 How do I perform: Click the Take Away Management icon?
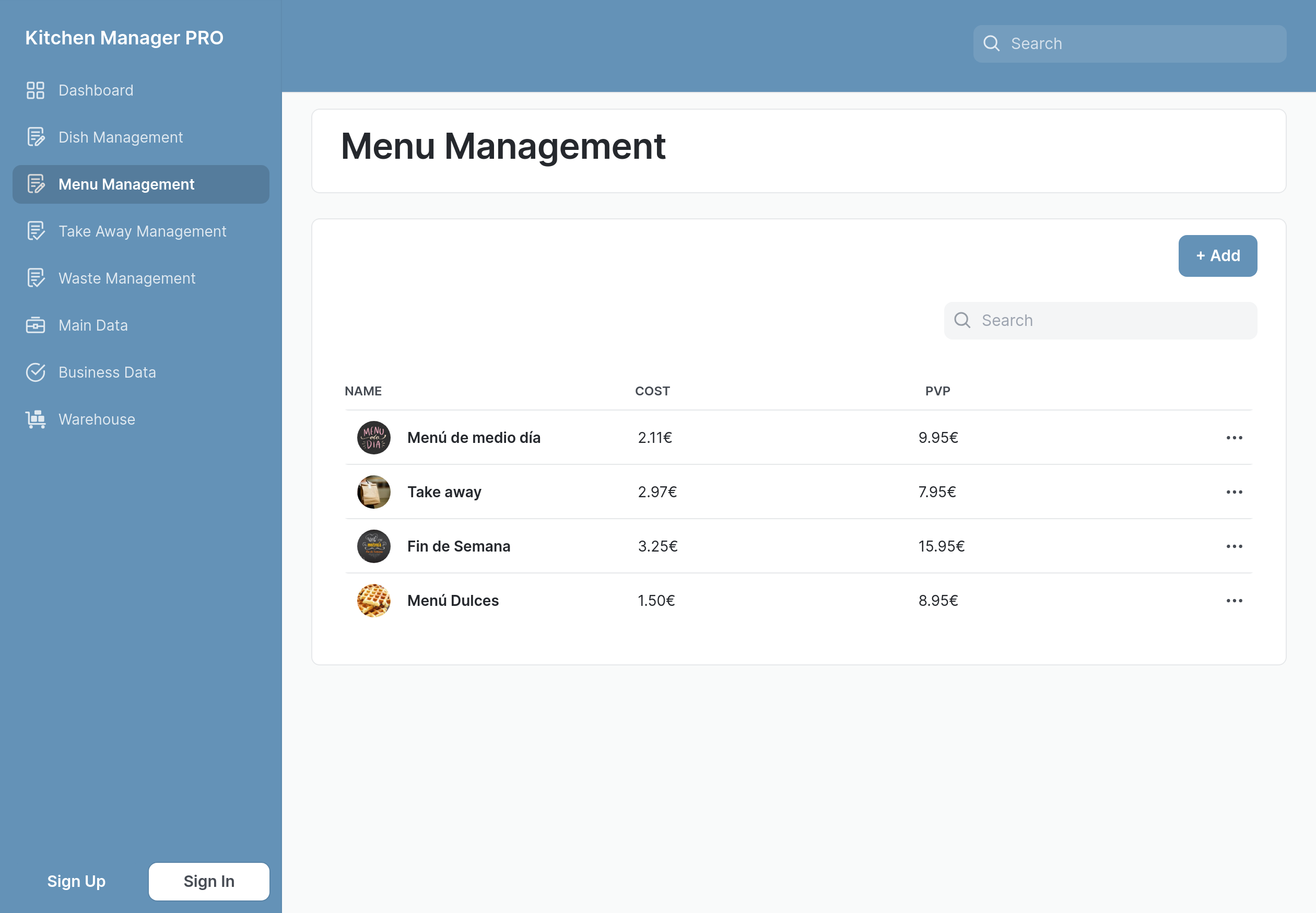(x=36, y=231)
